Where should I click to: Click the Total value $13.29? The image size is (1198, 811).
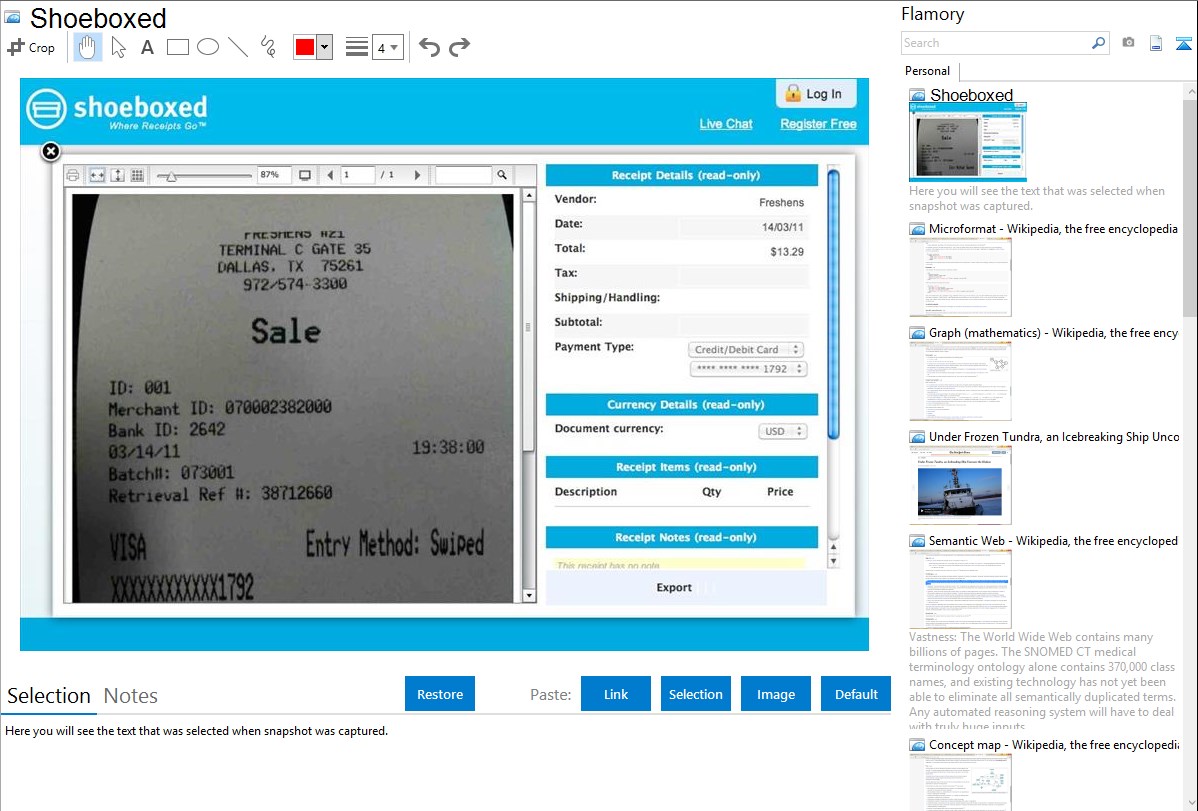(787, 251)
